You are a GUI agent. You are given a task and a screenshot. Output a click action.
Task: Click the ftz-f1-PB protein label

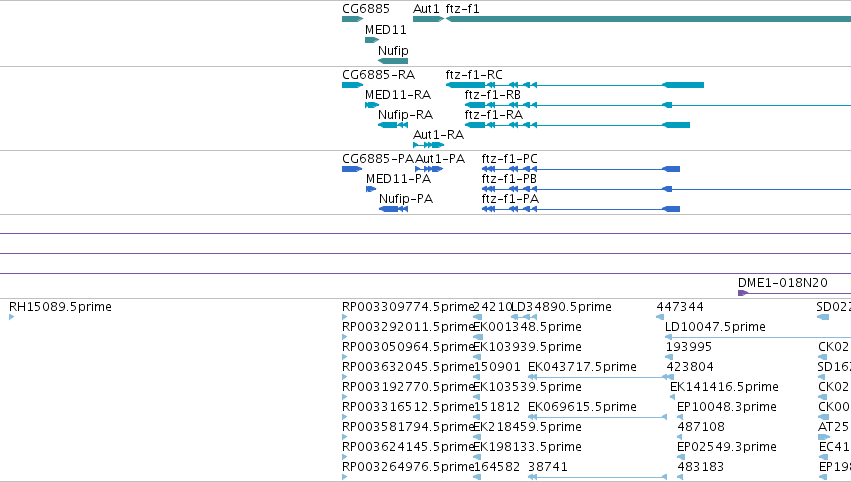pos(509,179)
